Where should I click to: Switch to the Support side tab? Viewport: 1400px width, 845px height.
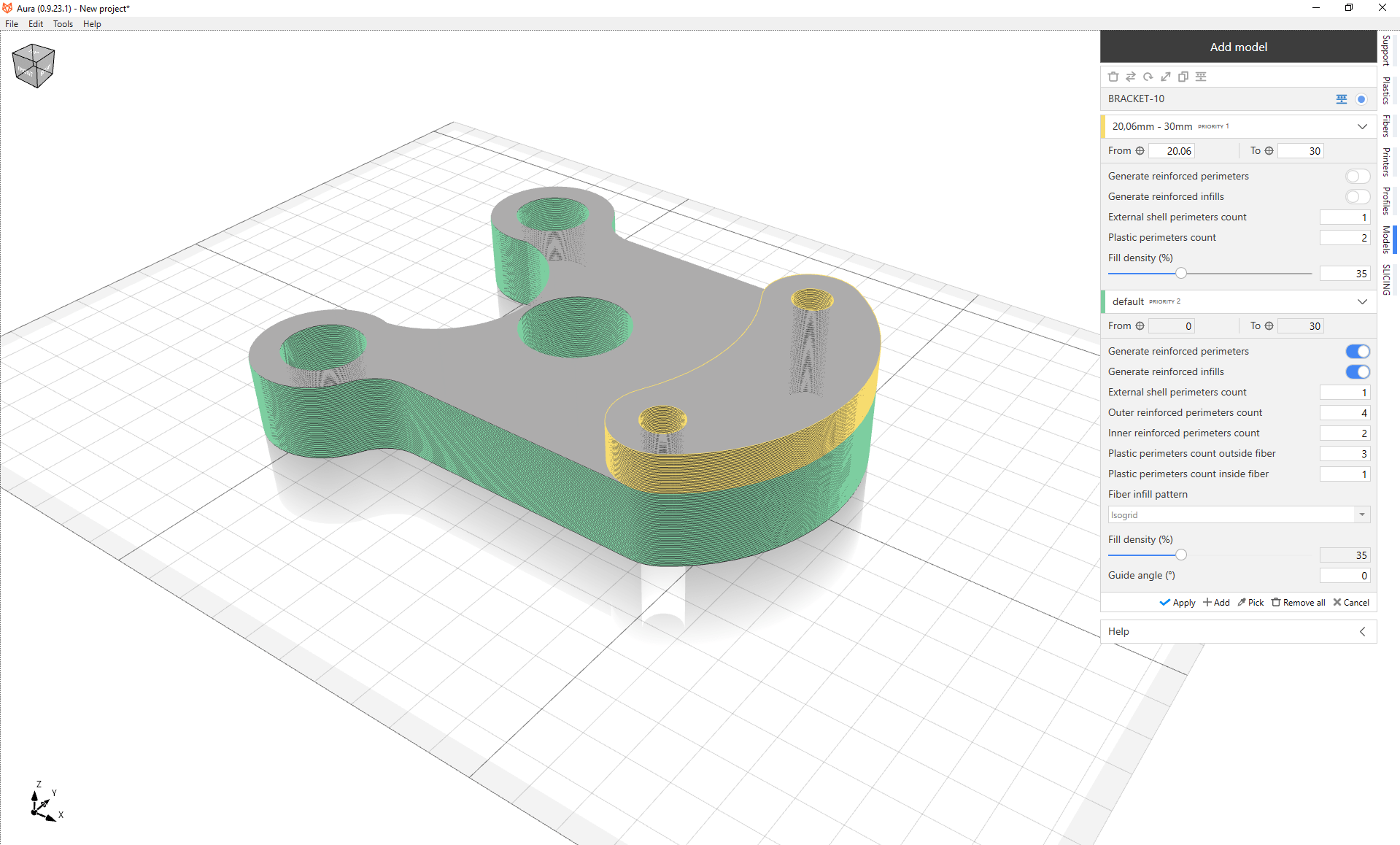(x=1386, y=50)
